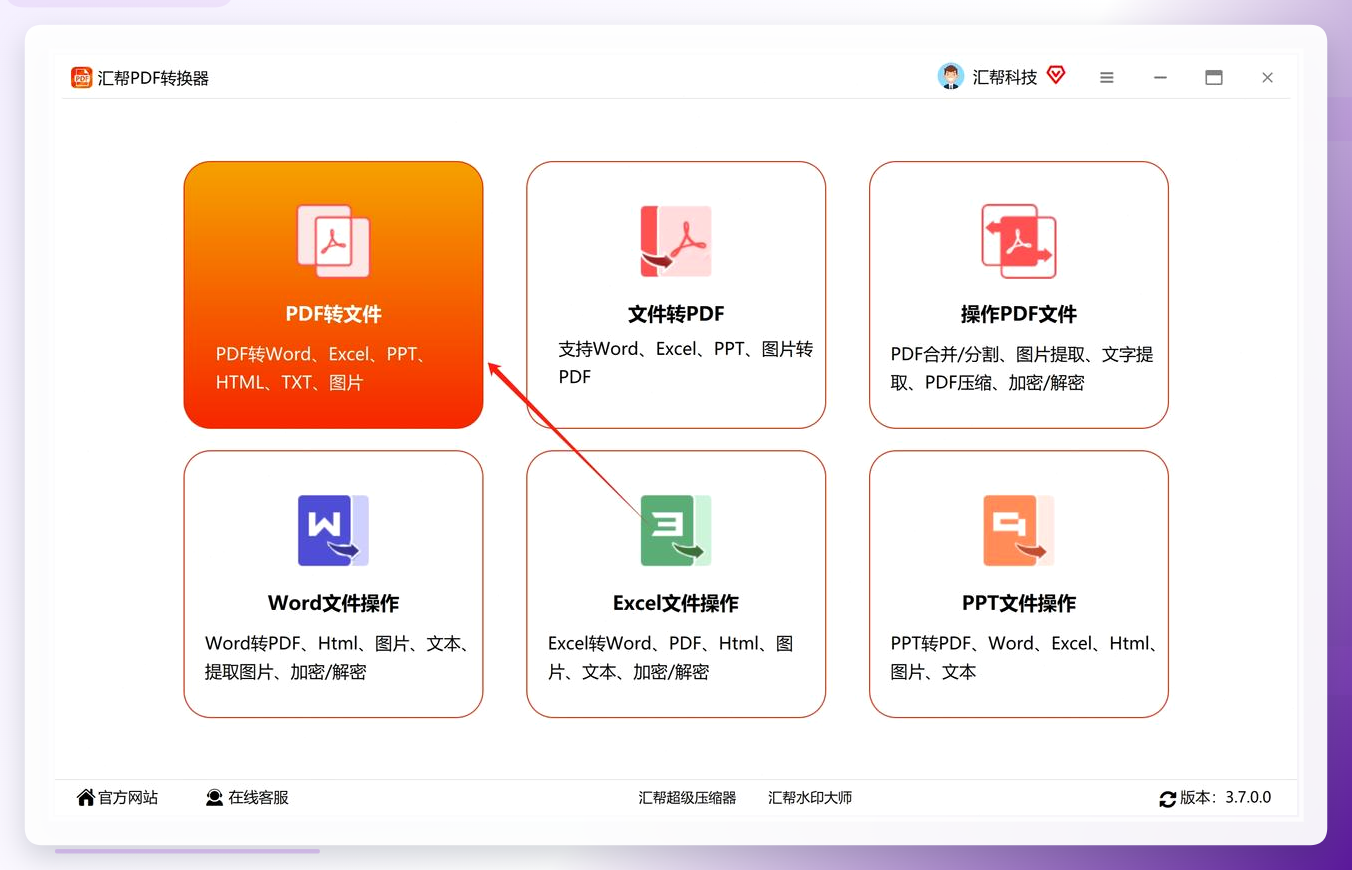The image size is (1352, 870).
Task: Click the 汇帮PDF转换器 app logo icon
Action: point(82,78)
